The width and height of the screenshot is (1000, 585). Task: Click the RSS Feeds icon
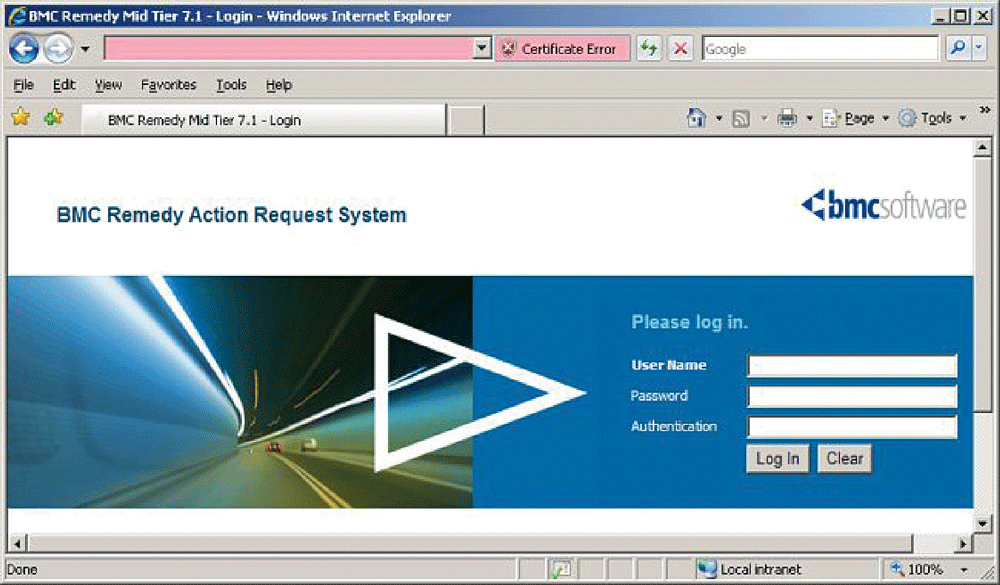pos(741,119)
